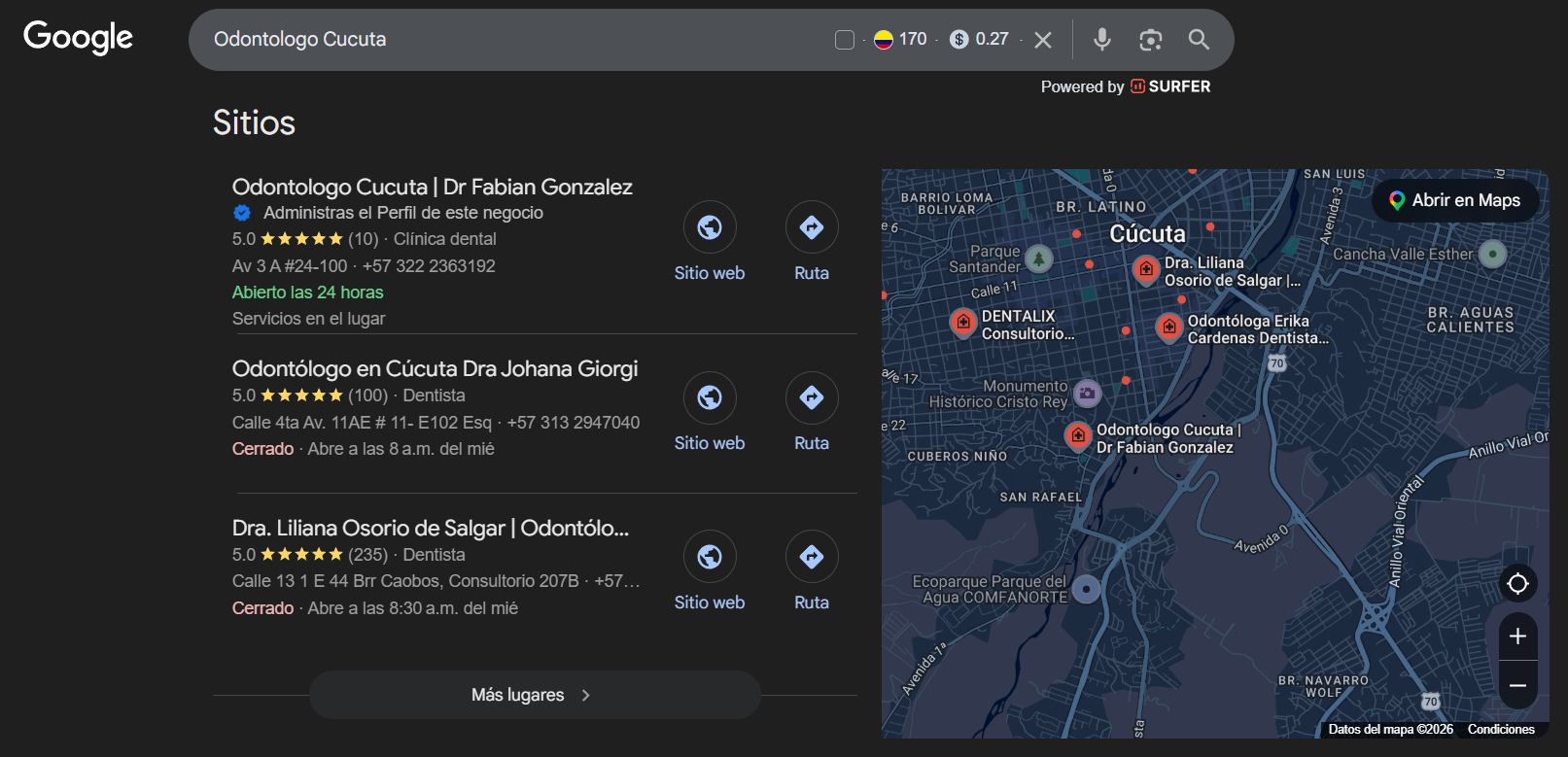Zoom out the map with minus button
1568x757 pixels.
(x=1517, y=686)
